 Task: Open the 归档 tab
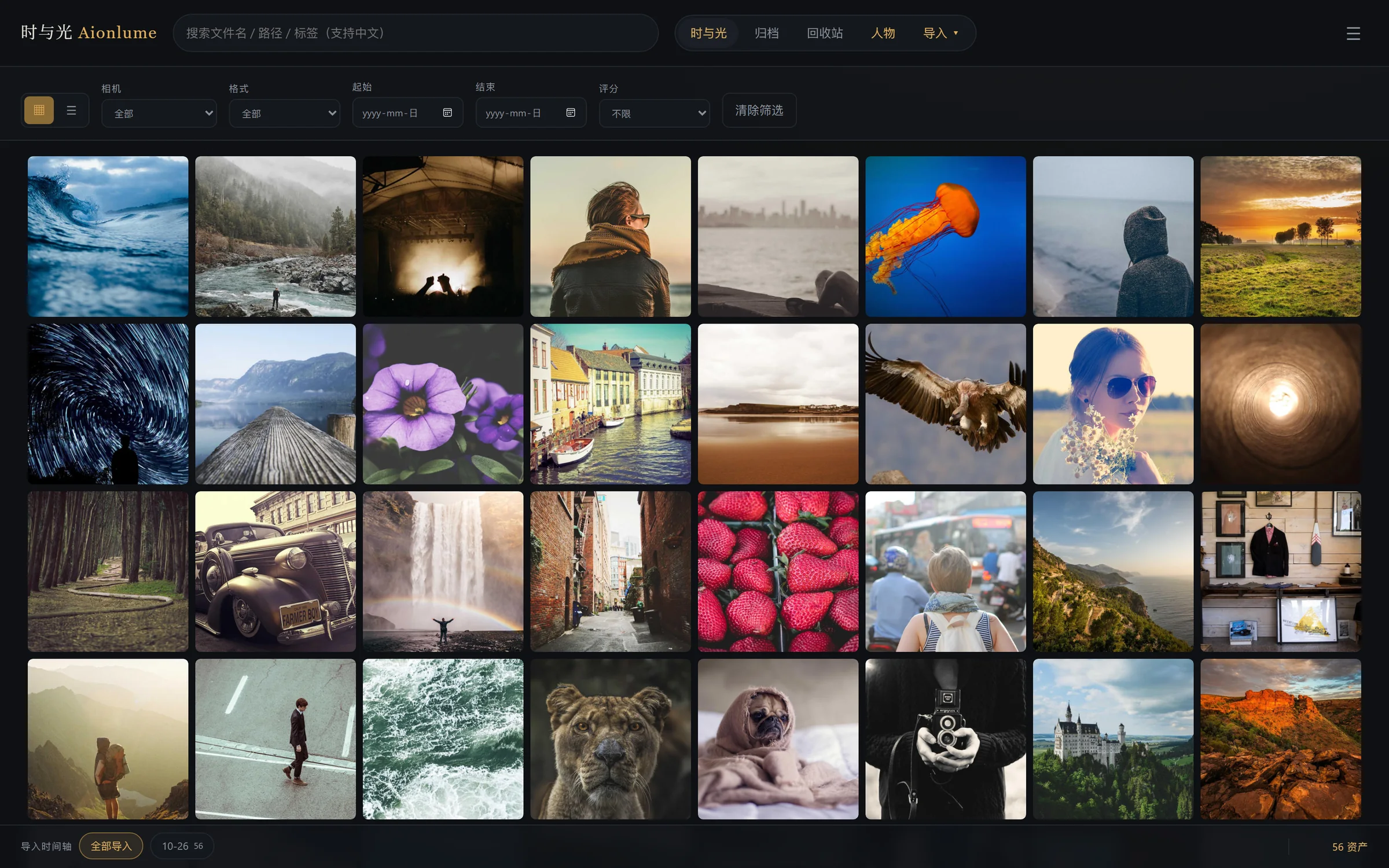tap(767, 33)
